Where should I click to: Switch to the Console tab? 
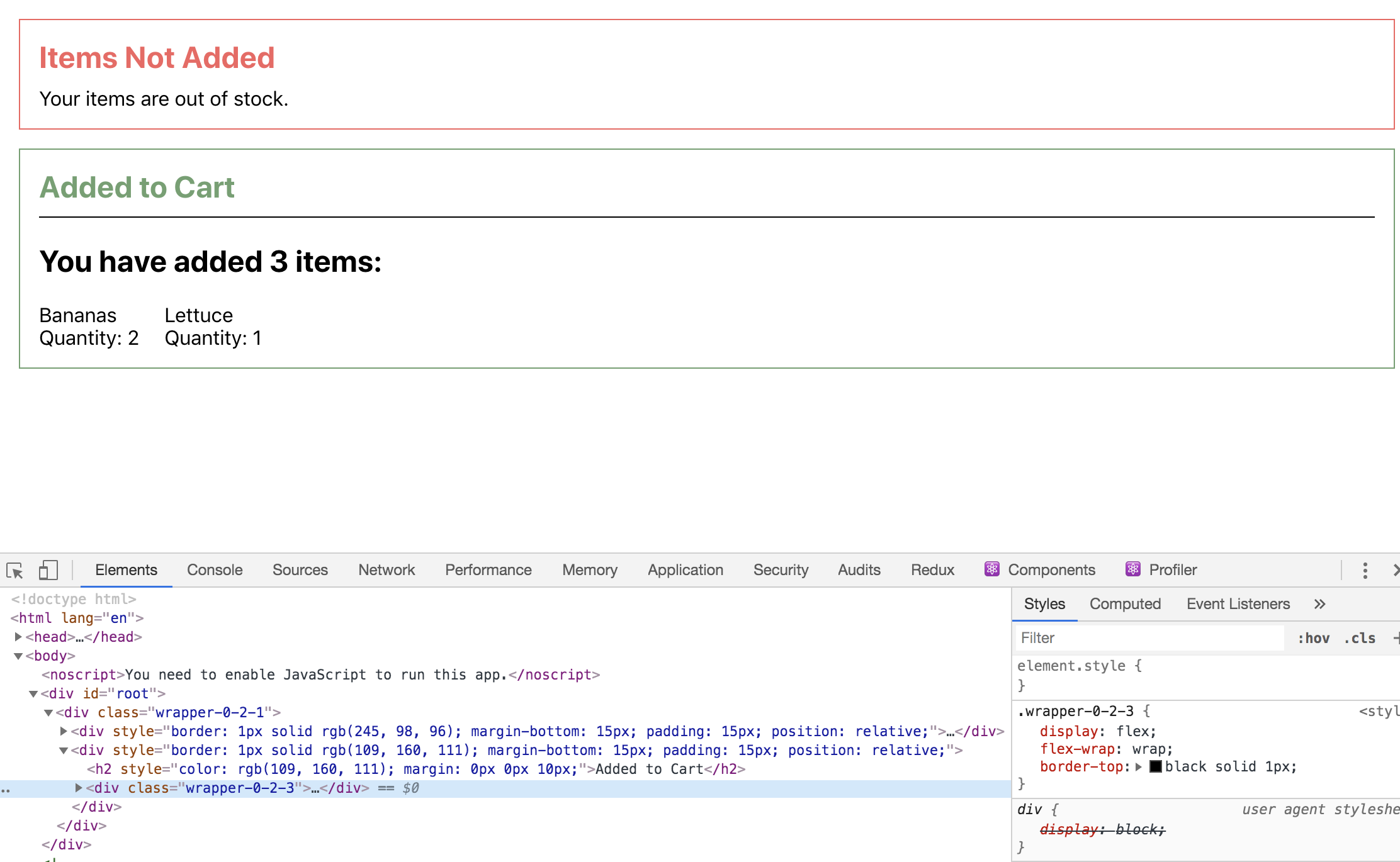point(215,570)
